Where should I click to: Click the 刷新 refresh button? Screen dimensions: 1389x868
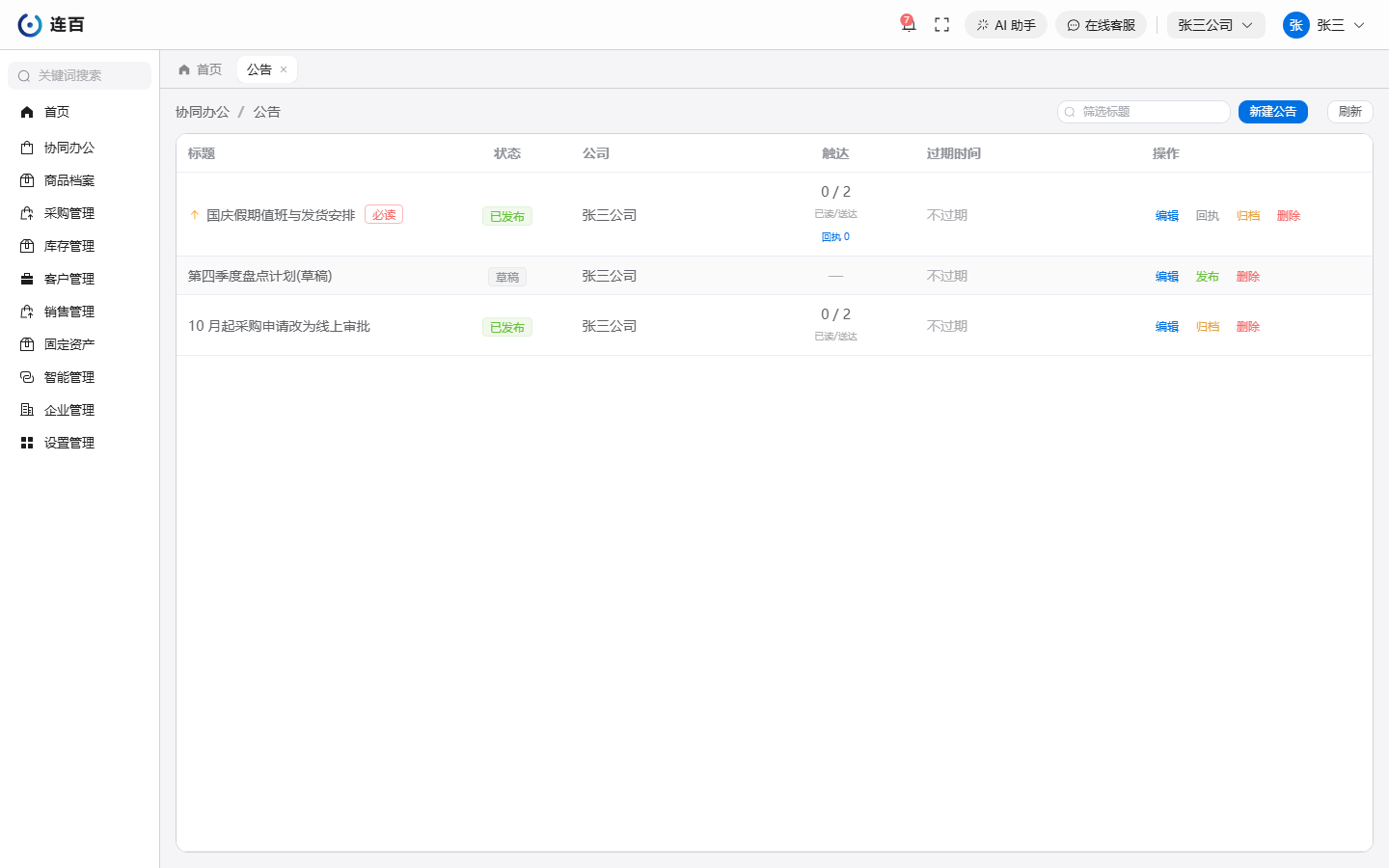[x=1349, y=112]
